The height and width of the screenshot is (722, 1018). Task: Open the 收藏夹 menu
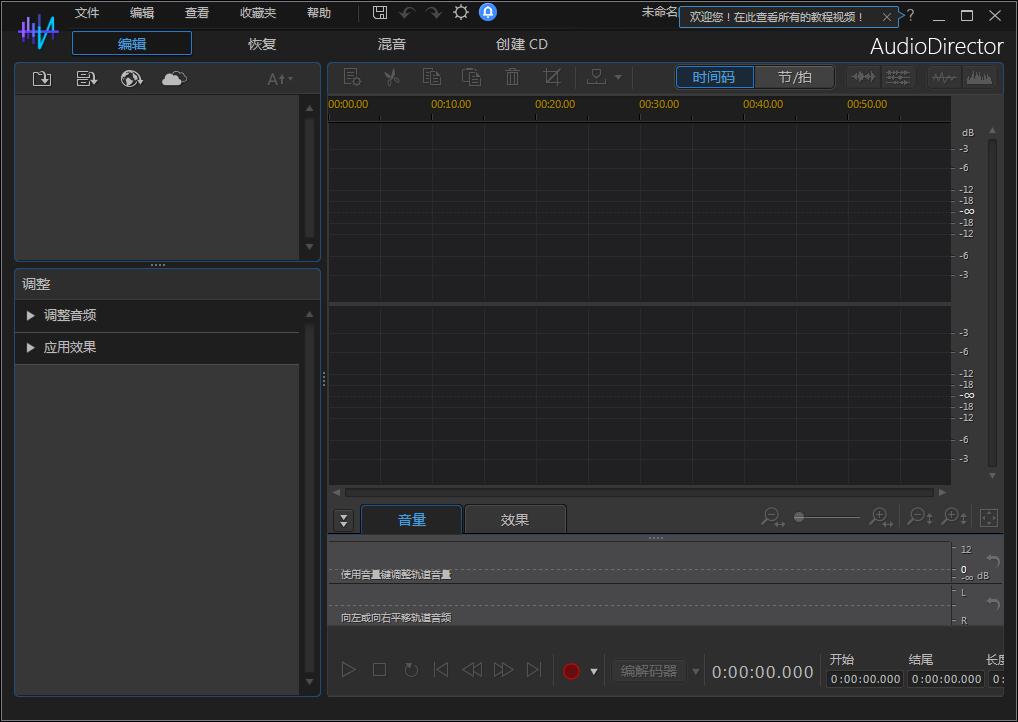pyautogui.click(x=258, y=12)
